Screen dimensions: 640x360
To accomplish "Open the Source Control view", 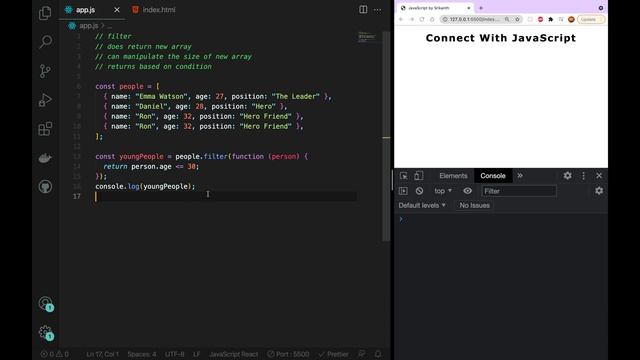I will click(45, 71).
